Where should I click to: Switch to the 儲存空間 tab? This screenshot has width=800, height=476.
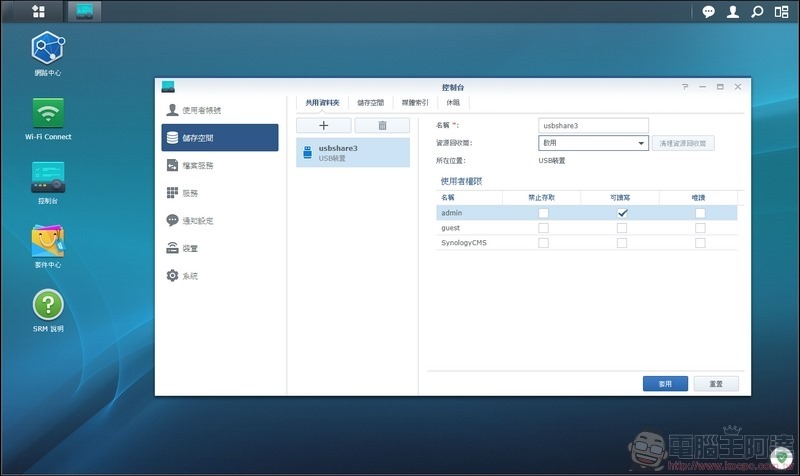(x=370, y=103)
